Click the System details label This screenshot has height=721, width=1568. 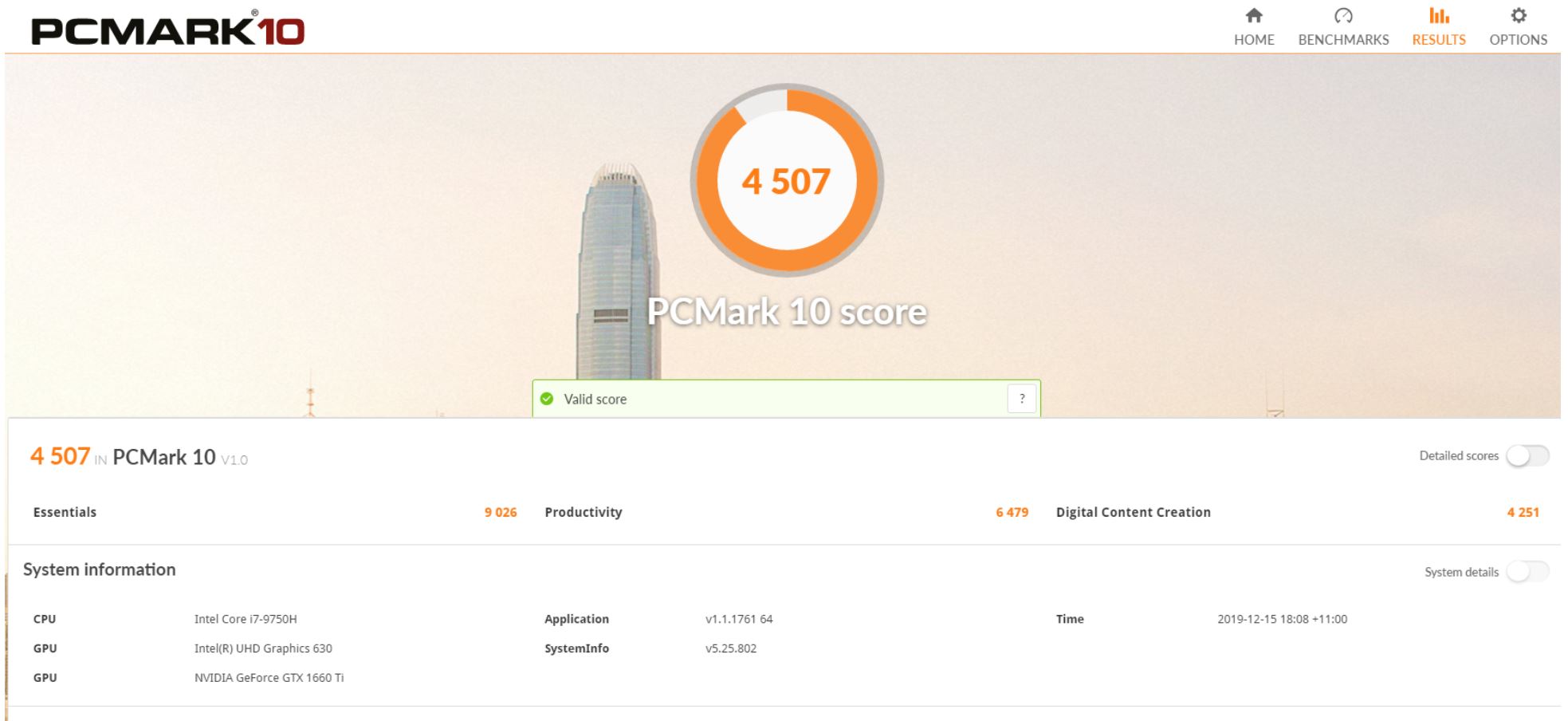point(1461,572)
